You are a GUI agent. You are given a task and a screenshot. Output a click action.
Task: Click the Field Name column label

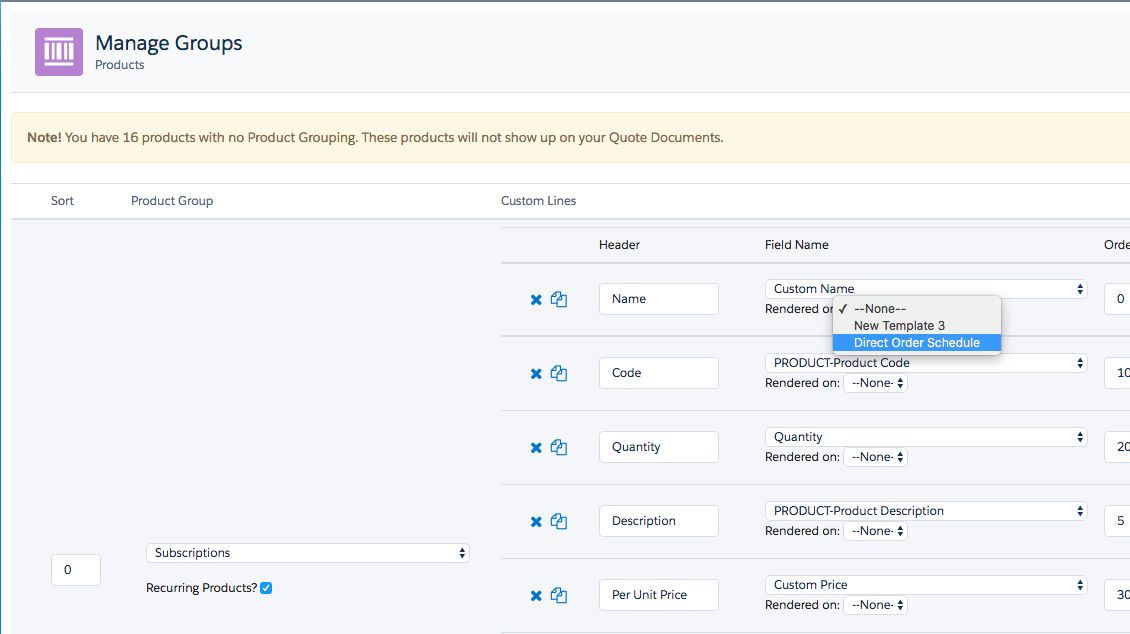point(796,245)
